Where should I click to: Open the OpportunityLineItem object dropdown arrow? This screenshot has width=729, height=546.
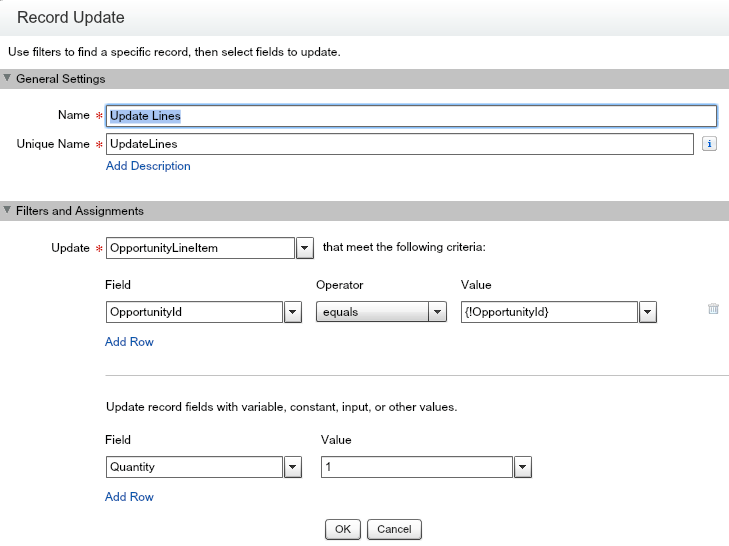[306, 247]
